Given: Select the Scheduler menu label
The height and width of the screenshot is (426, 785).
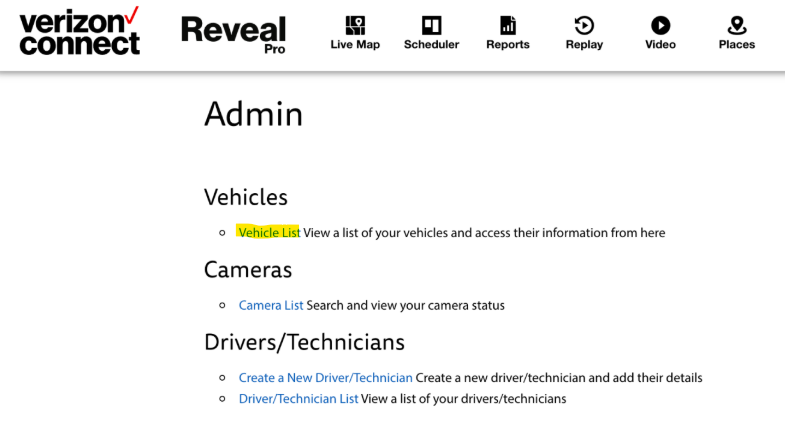Looking at the screenshot, I should click(x=432, y=45).
